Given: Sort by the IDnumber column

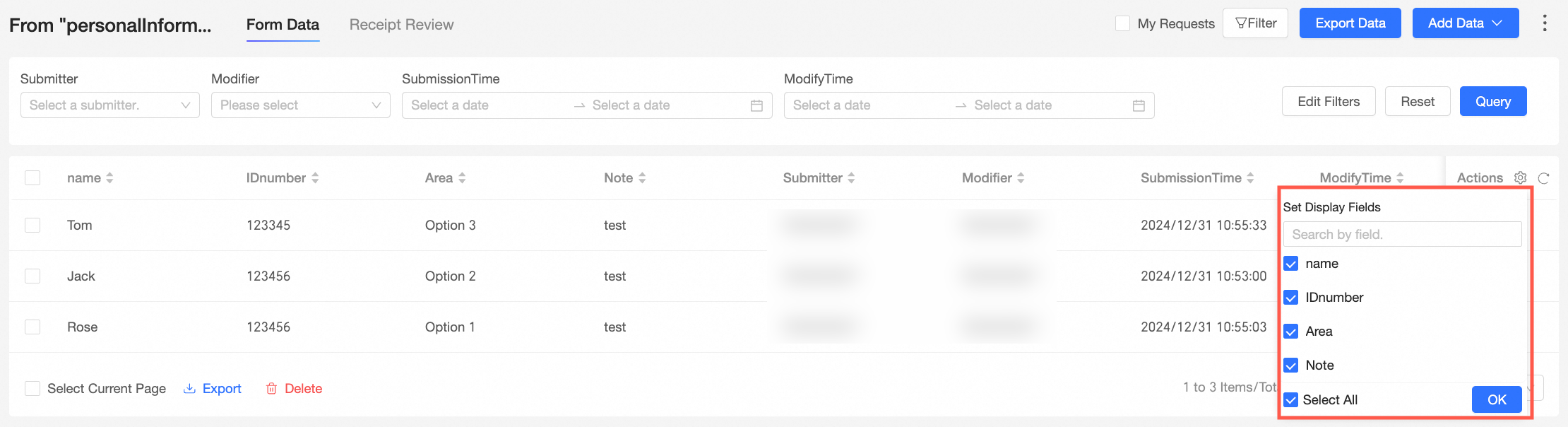Looking at the screenshot, I should pos(315,178).
